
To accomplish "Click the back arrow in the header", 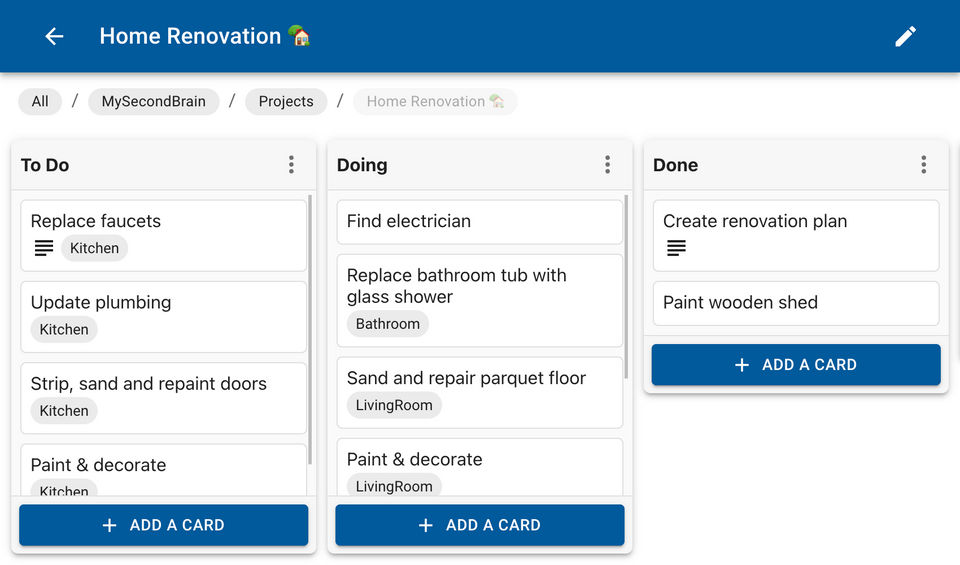I will [54, 36].
